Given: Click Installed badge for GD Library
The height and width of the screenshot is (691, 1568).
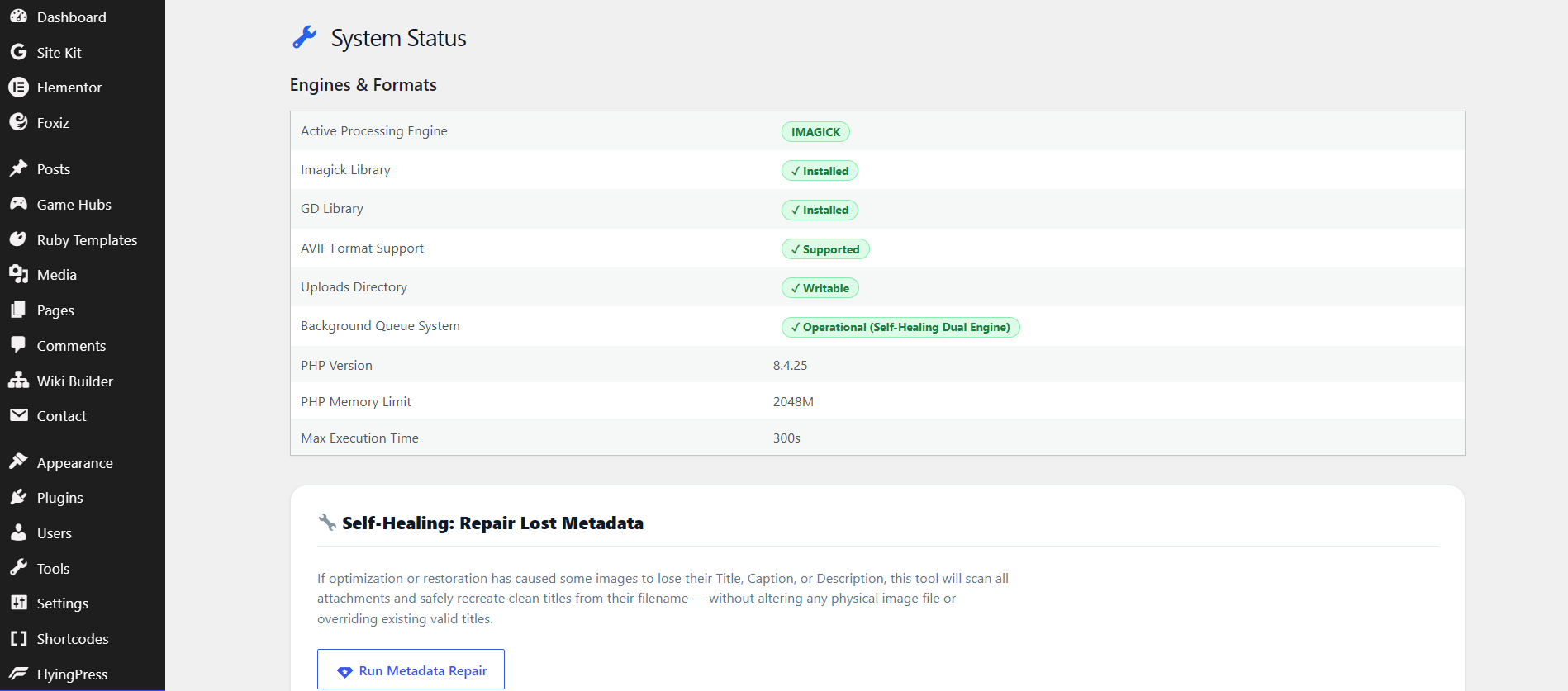Looking at the screenshot, I should (820, 210).
